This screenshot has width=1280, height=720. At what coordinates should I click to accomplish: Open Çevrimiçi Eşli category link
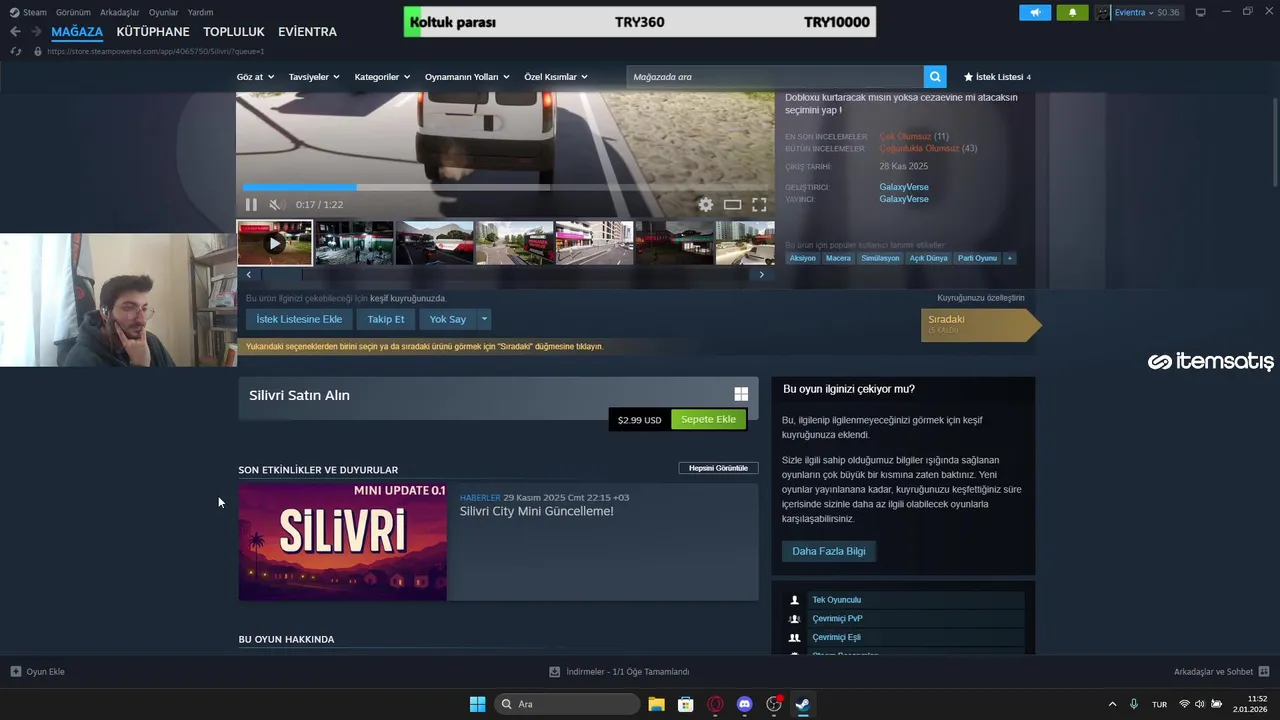tap(836, 637)
